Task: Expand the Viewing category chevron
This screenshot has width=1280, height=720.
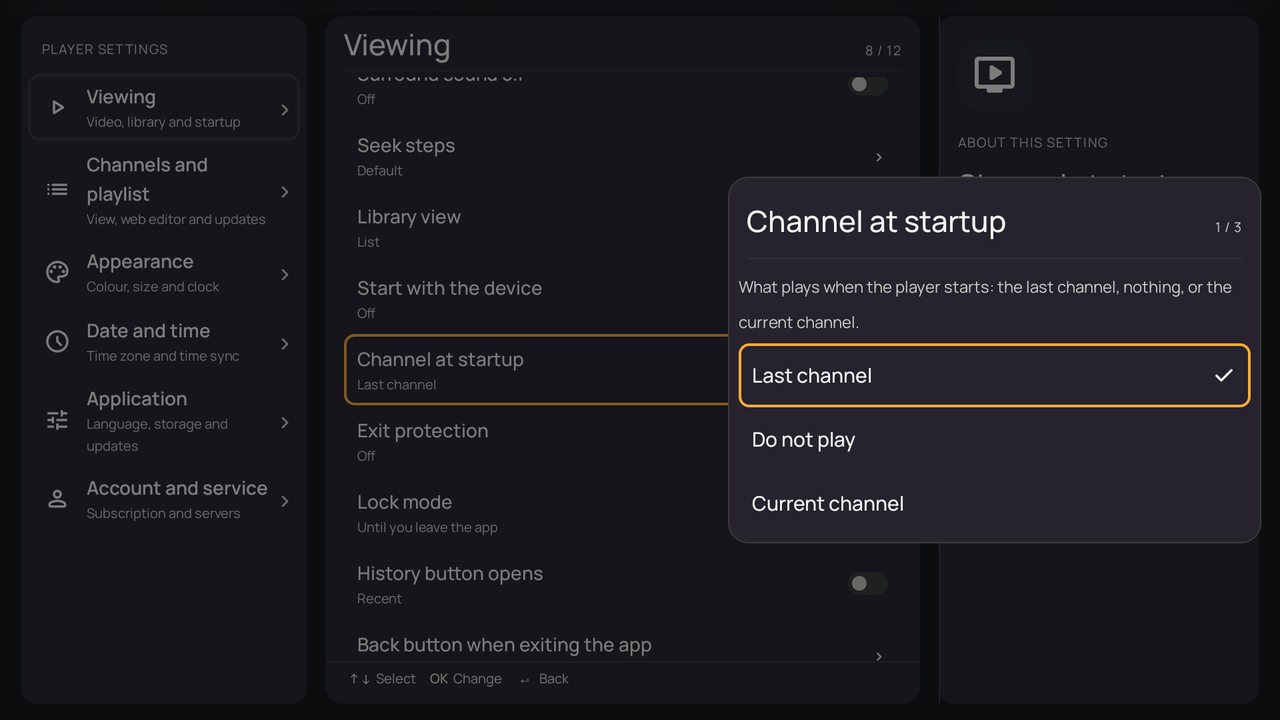Action: click(x=285, y=110)
